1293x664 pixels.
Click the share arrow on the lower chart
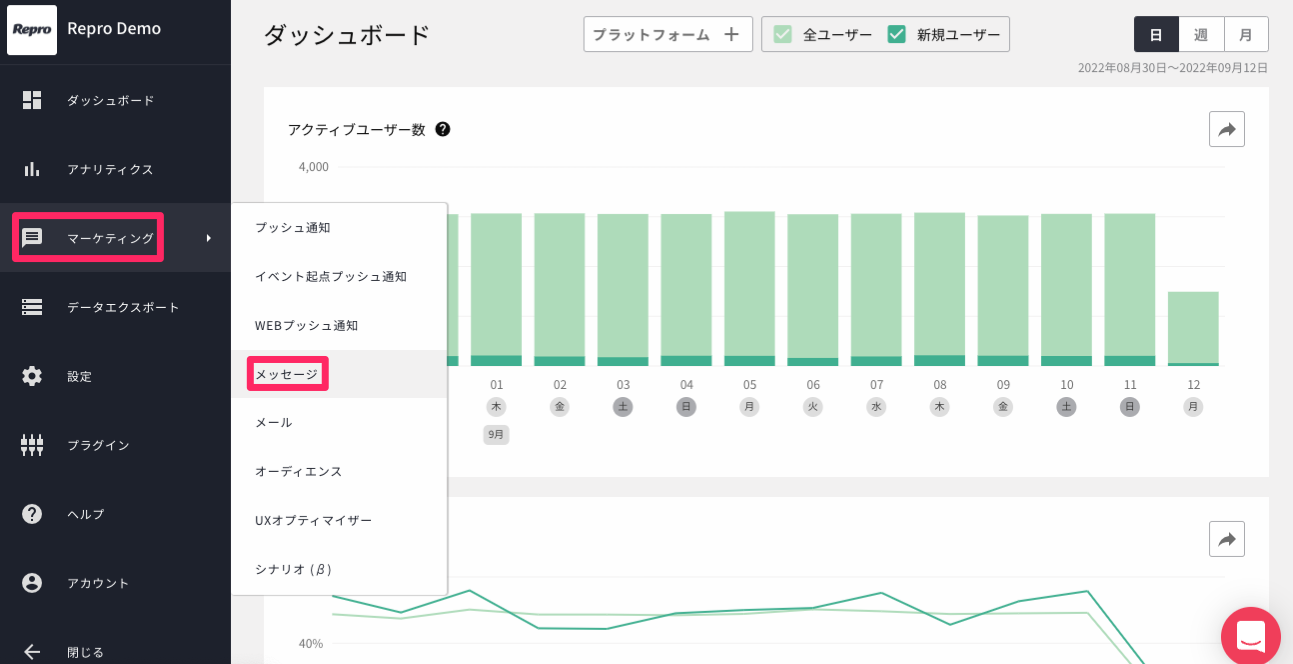(1227, 539)
